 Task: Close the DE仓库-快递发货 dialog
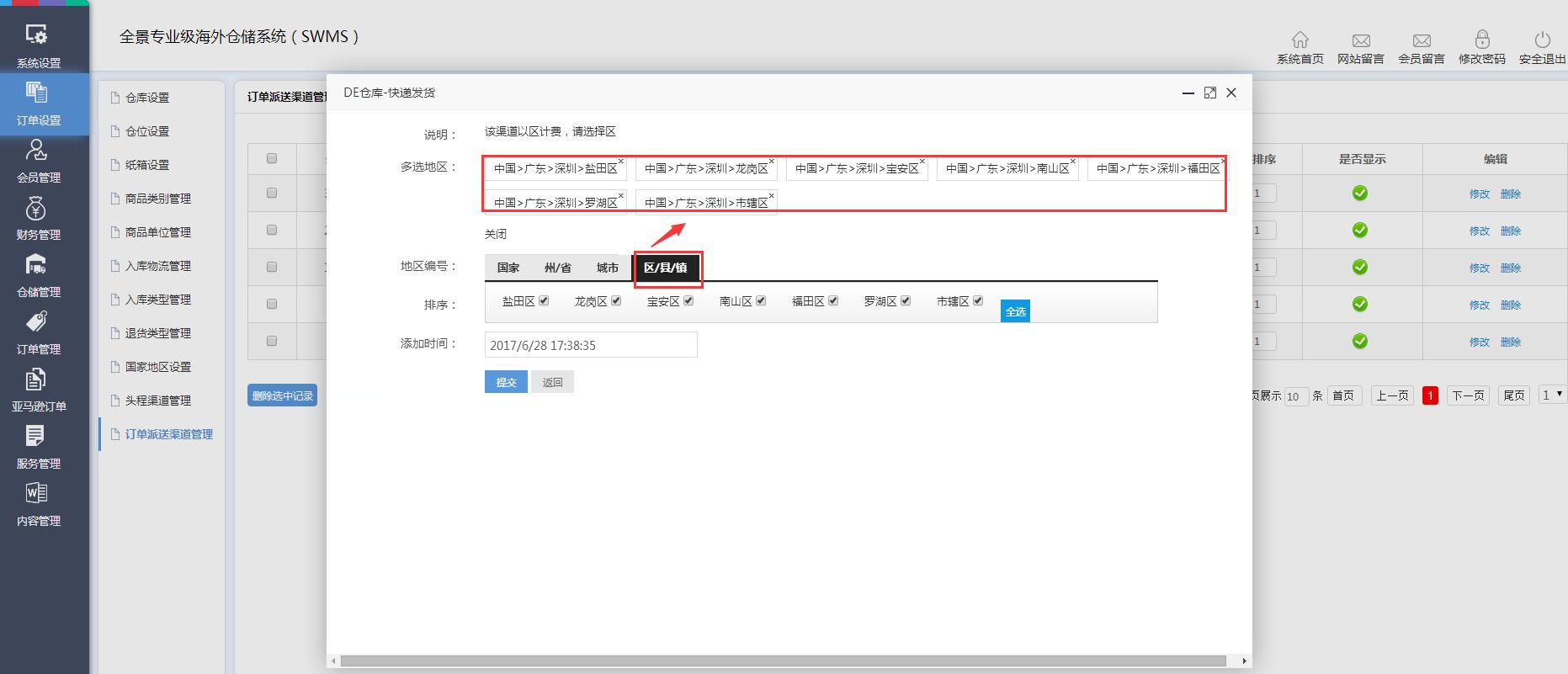(x=1231, y=93)
